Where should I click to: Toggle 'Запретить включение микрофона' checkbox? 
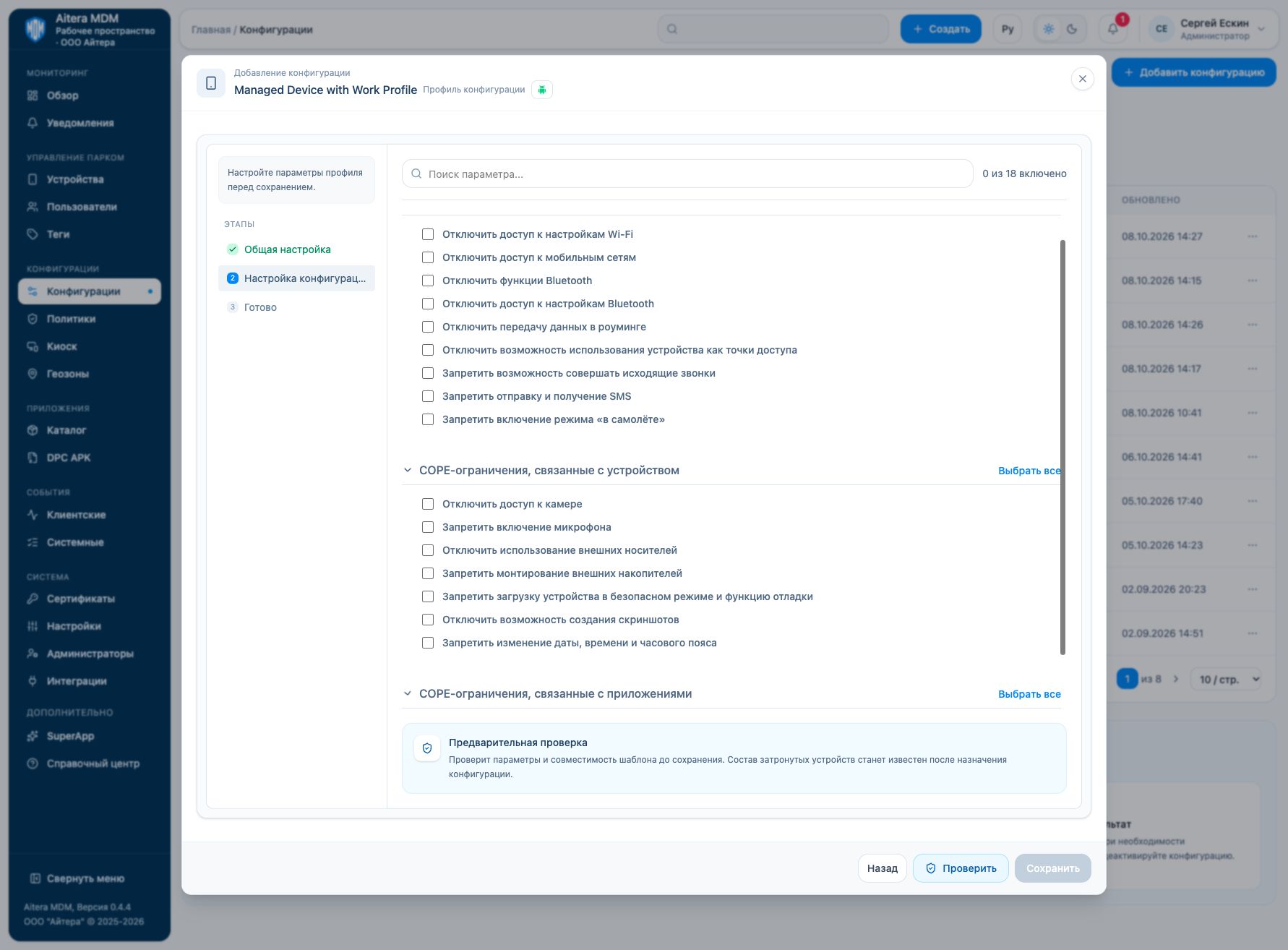(x=428, y=527)
